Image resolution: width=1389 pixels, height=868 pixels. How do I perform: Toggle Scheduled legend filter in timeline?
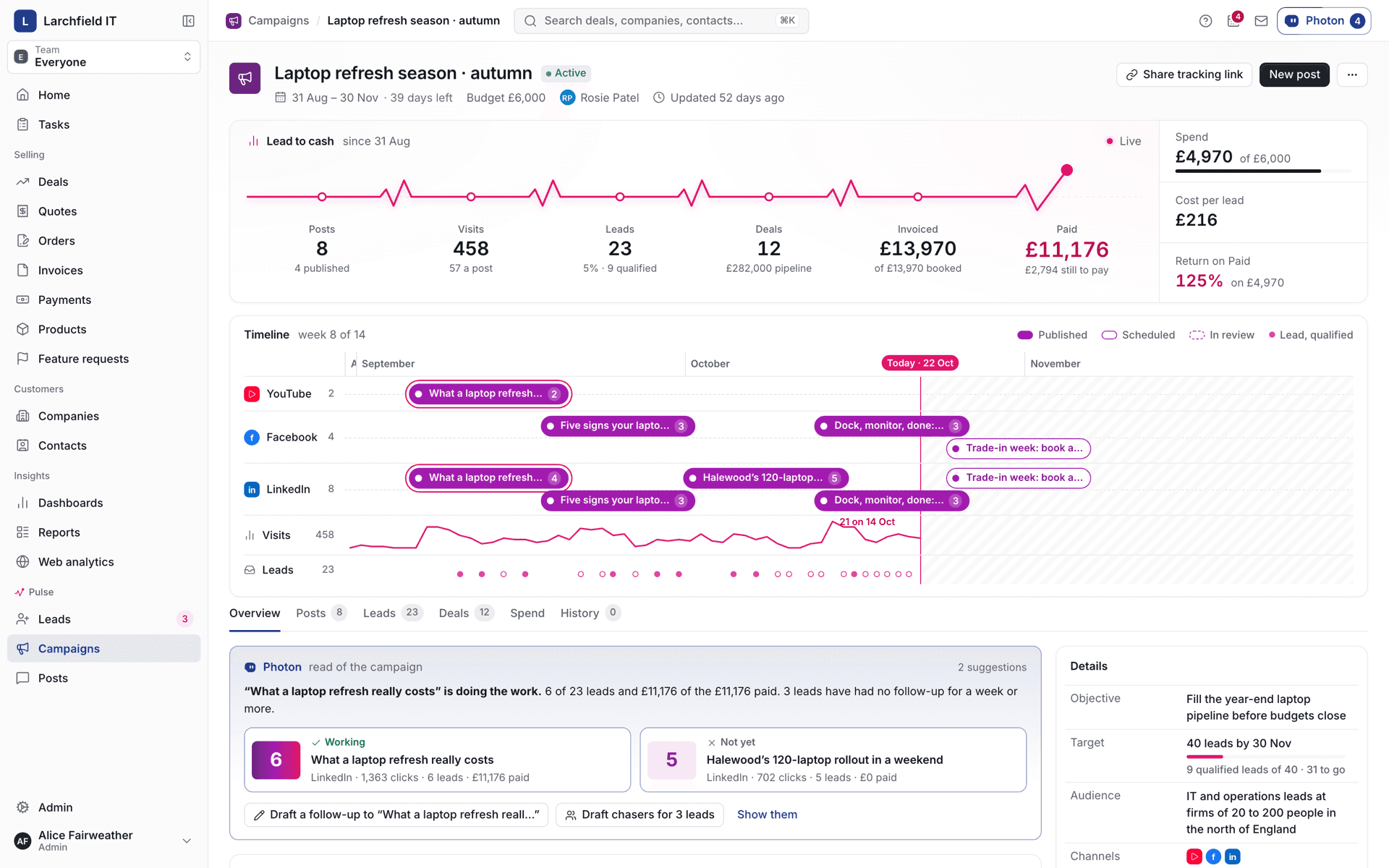1138,335
